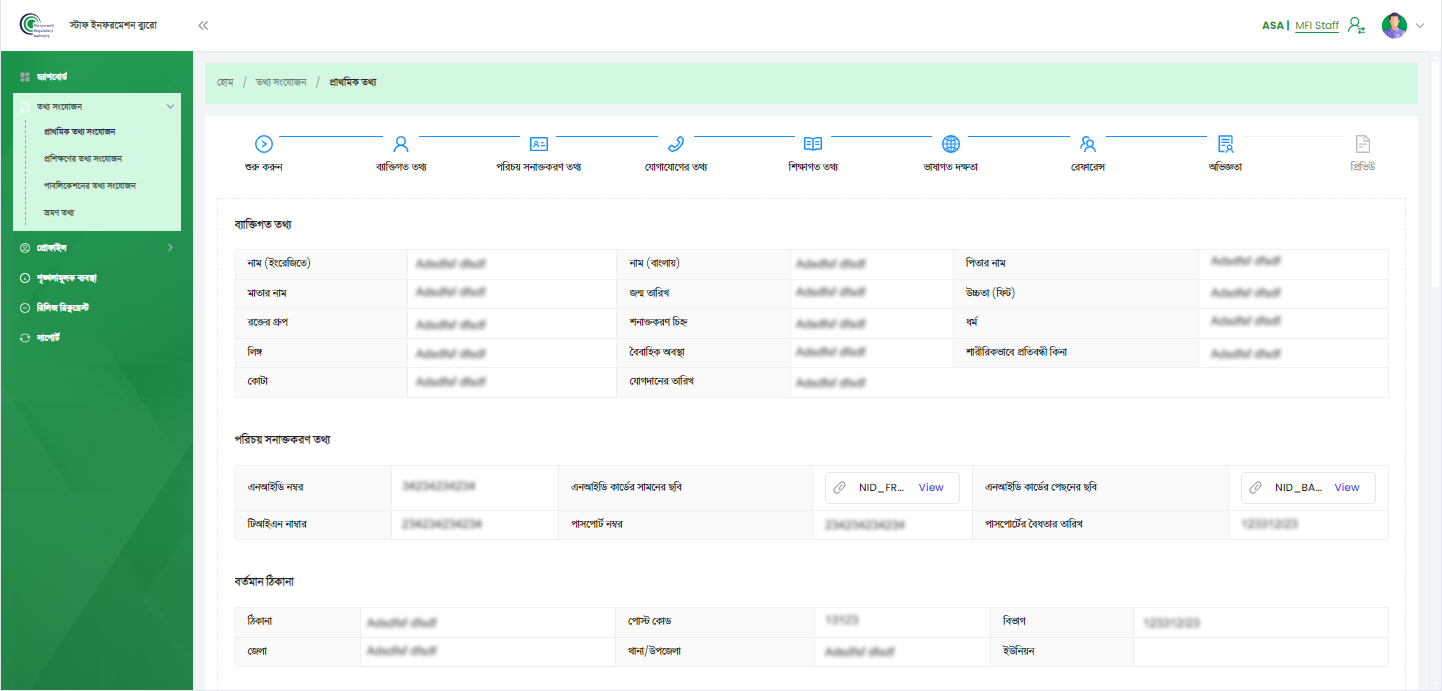Select the ভাষাগত দক্ষতা step label
1442x691 pixels.
point(951,167)
